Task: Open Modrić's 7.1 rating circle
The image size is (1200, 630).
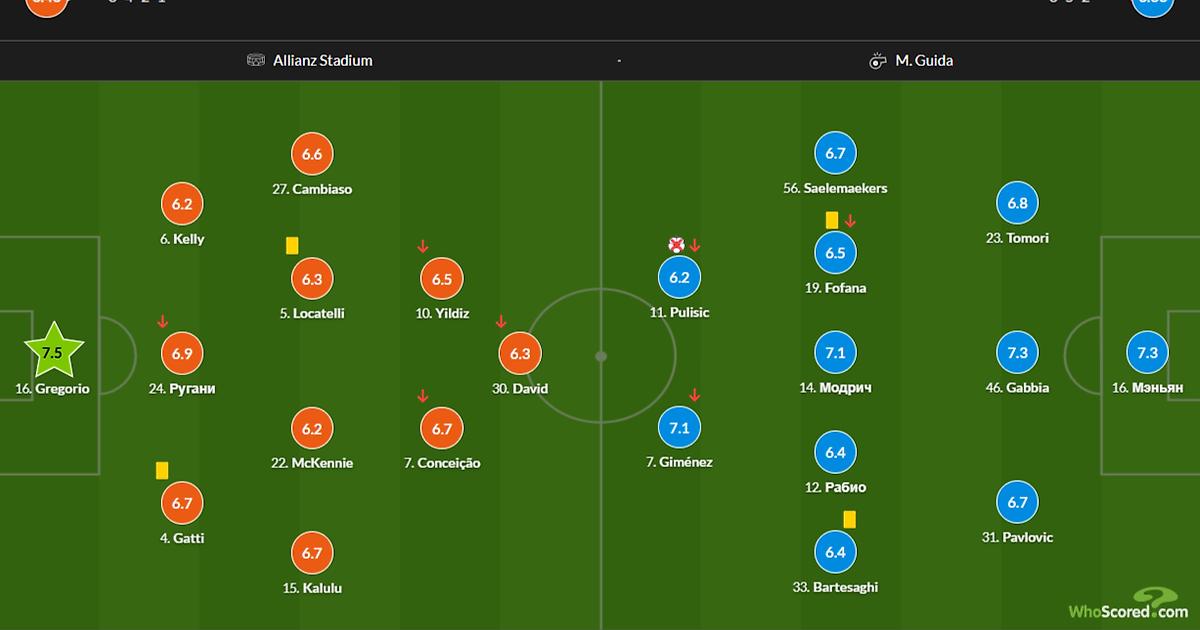Action: click(836, 353)
